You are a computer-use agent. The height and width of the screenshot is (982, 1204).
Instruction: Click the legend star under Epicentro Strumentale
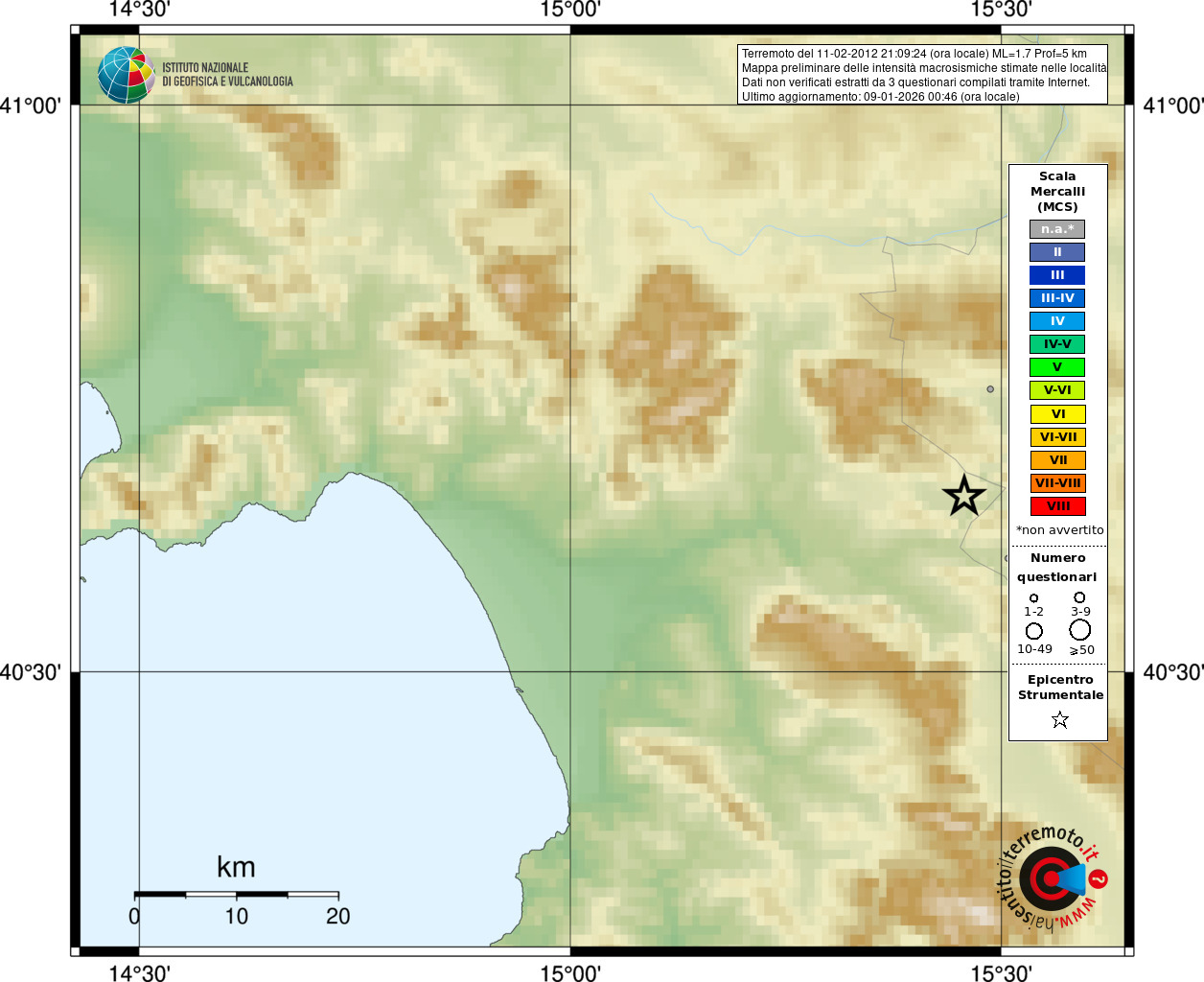coord(1059,719)
